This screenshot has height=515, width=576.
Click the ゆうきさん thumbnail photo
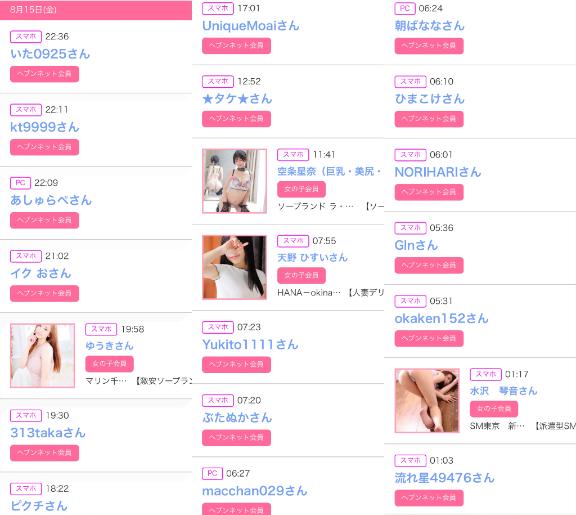click(43, 356)
